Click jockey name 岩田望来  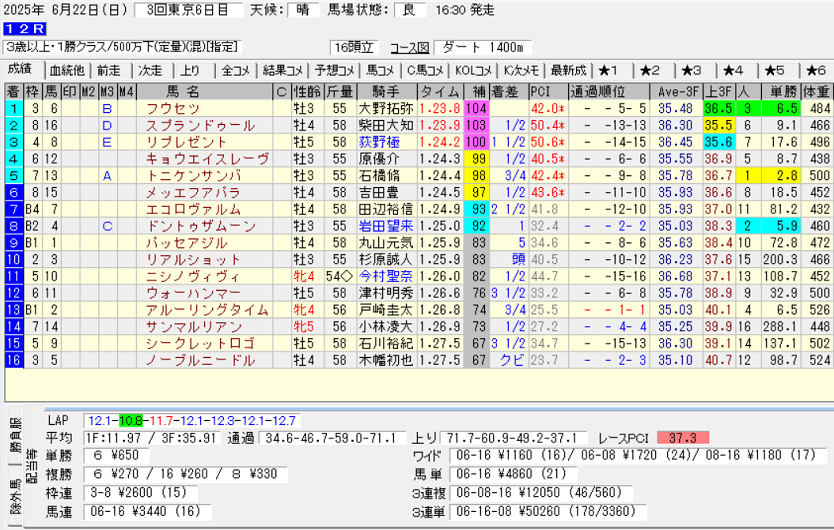385,227
